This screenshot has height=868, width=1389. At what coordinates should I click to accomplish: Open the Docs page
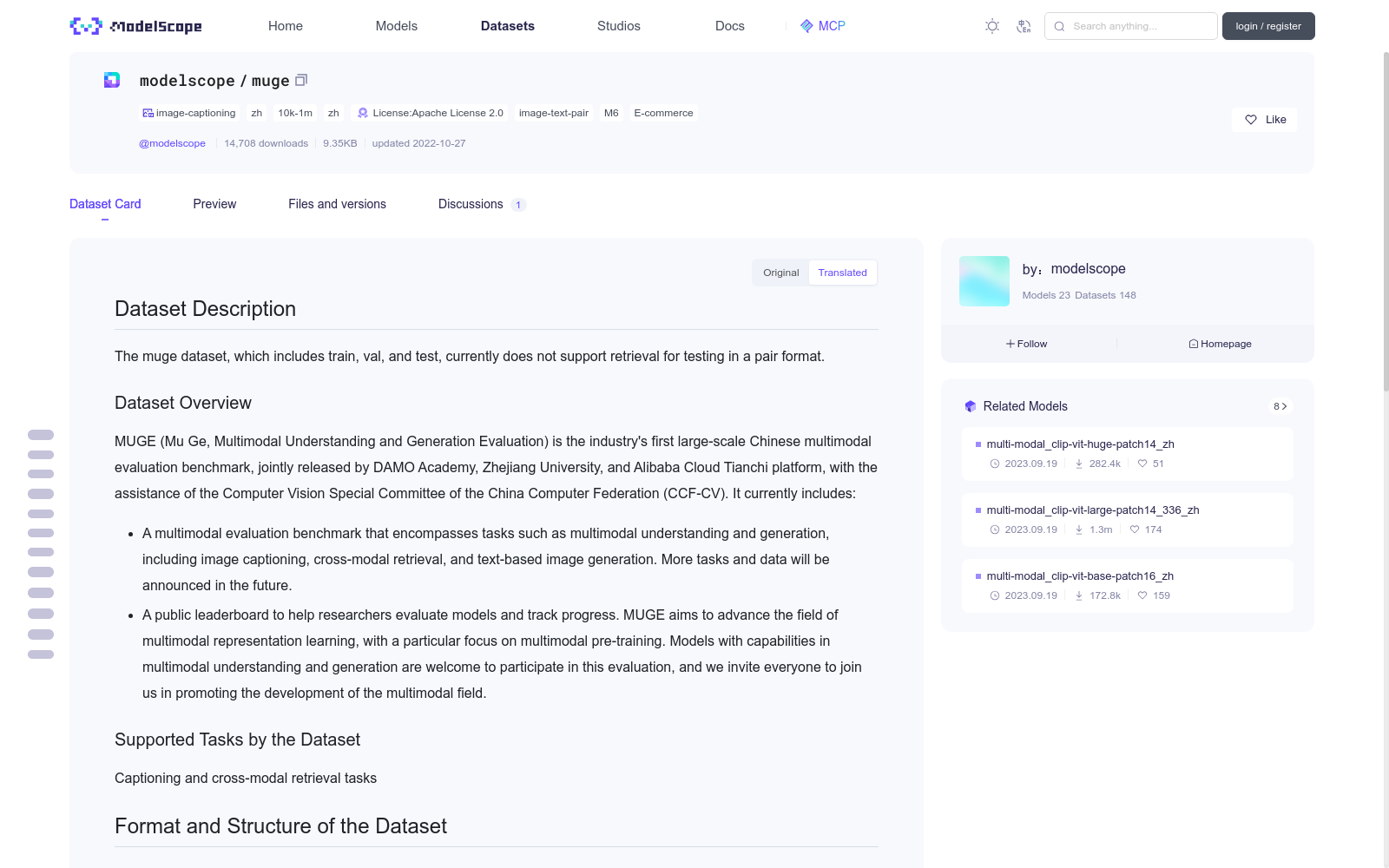pos(730,26)
